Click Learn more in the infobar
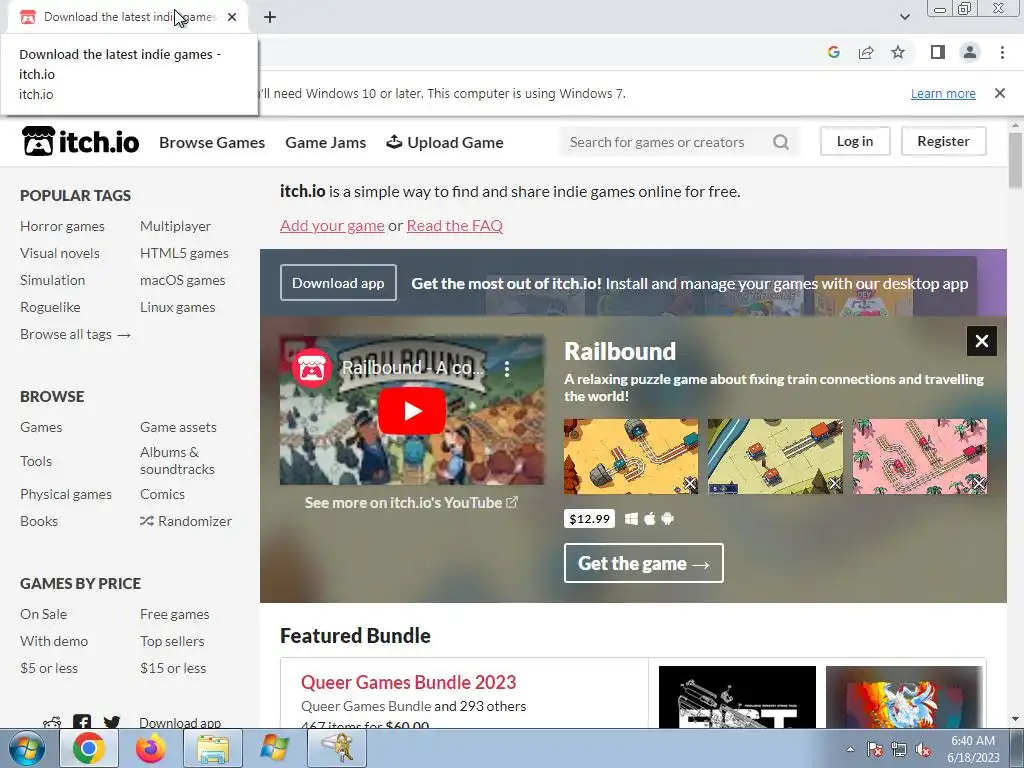 coord(943,93)
